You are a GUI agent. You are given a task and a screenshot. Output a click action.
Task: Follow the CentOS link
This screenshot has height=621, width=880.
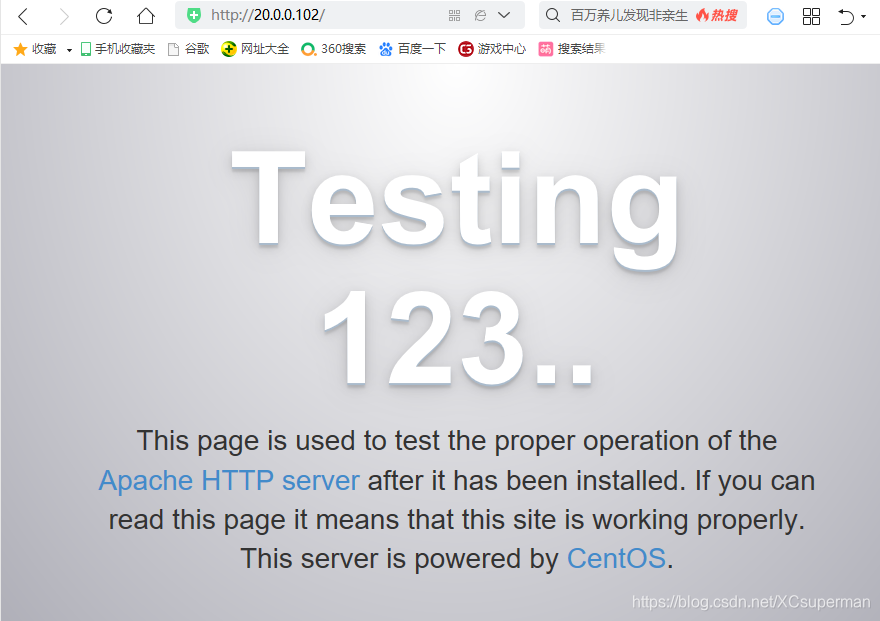tap(616, 559)
